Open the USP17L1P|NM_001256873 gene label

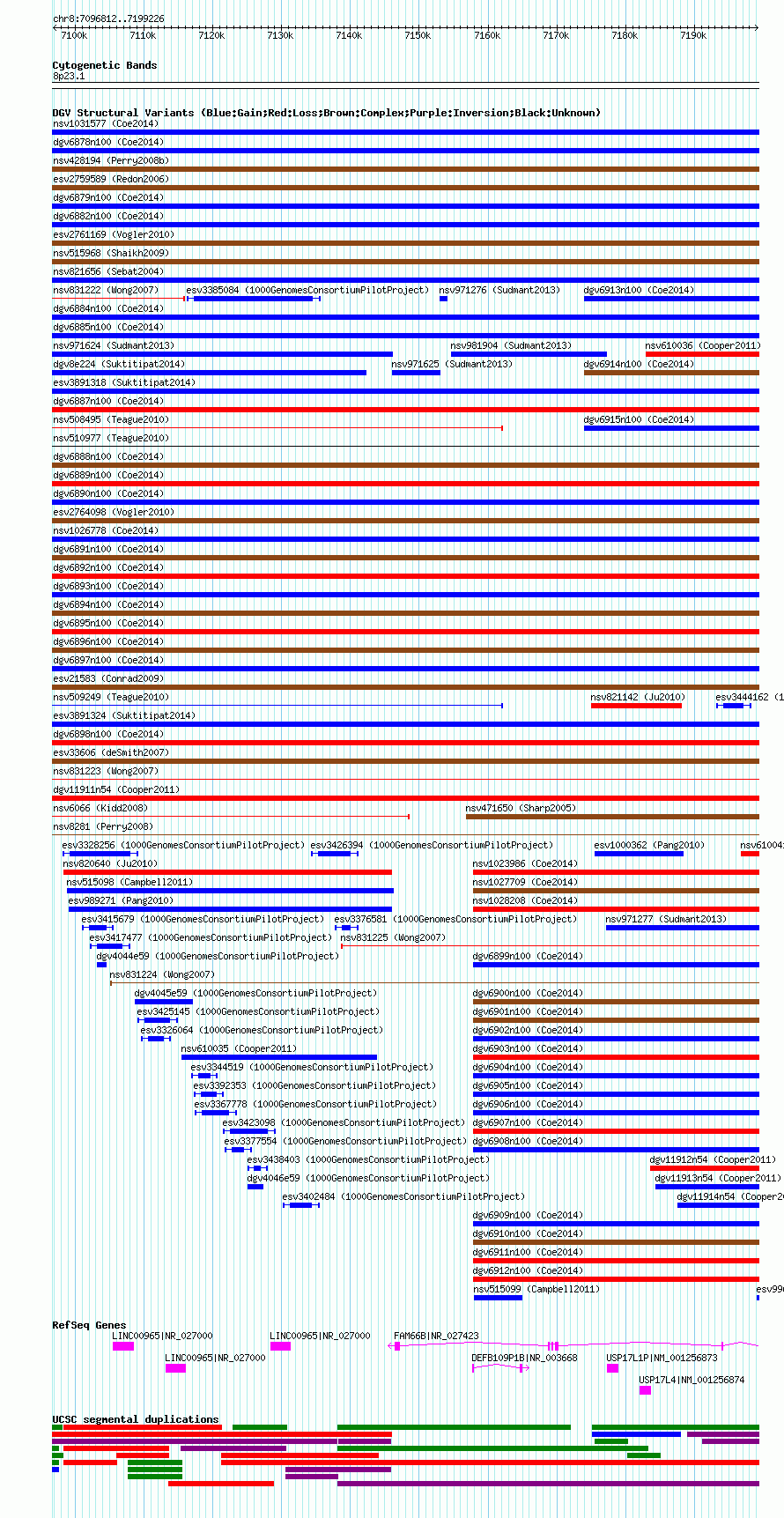pos(662,1358)
